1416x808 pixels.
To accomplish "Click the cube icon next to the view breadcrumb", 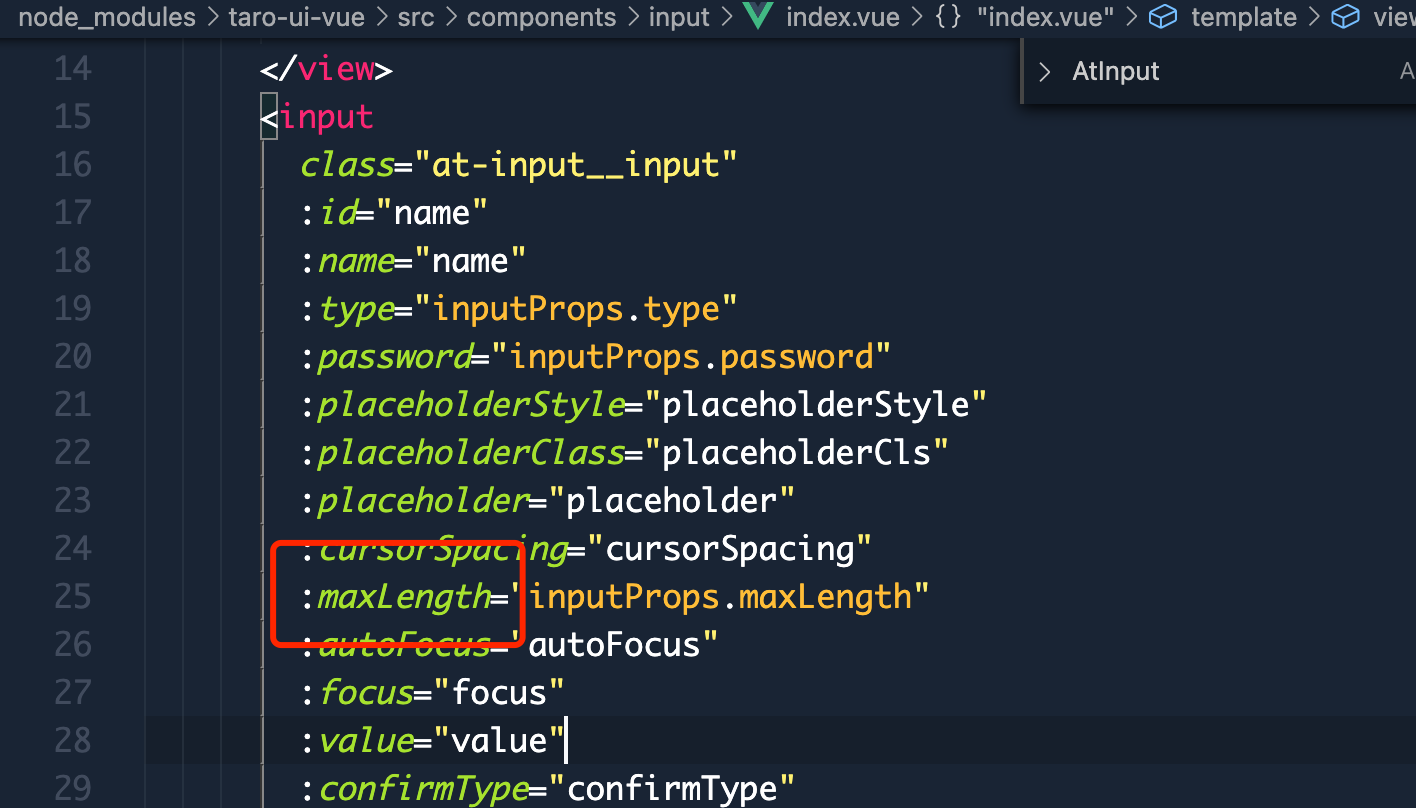I will (1345, 17).
